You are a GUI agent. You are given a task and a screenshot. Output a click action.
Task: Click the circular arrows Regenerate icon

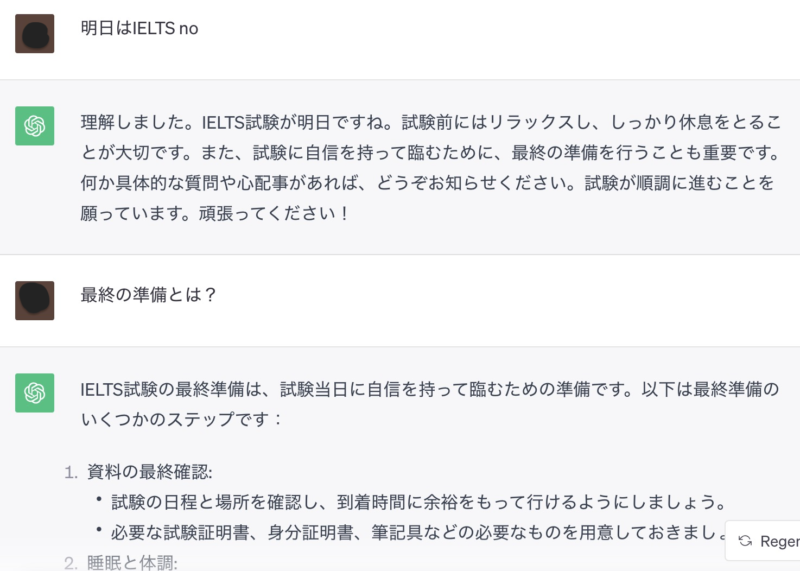point(745,541)
